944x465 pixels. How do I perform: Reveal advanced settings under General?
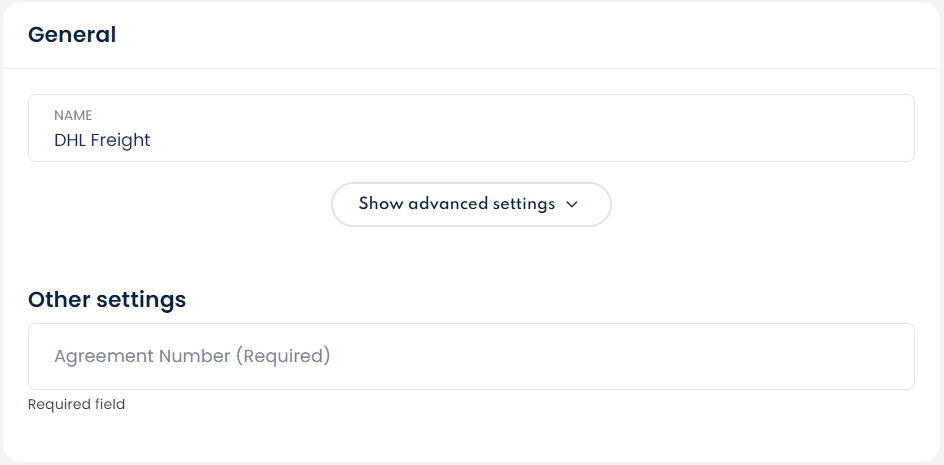coord(471,204)
